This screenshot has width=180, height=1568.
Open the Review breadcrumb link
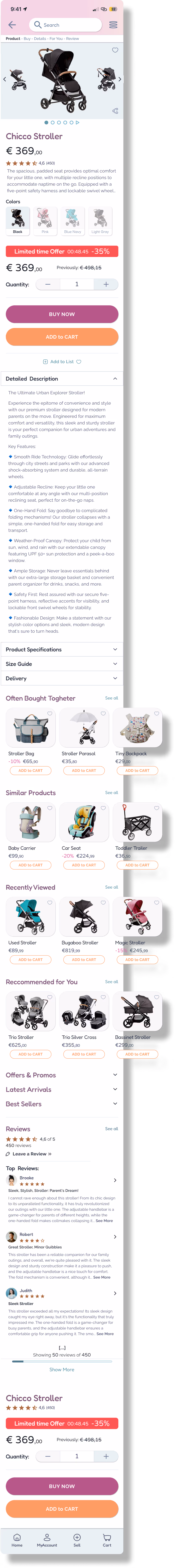click(x=72, y=38)
